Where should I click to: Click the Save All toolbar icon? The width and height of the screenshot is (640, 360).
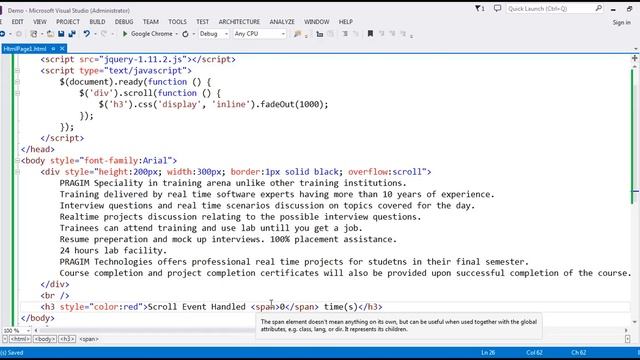(72, 34)
